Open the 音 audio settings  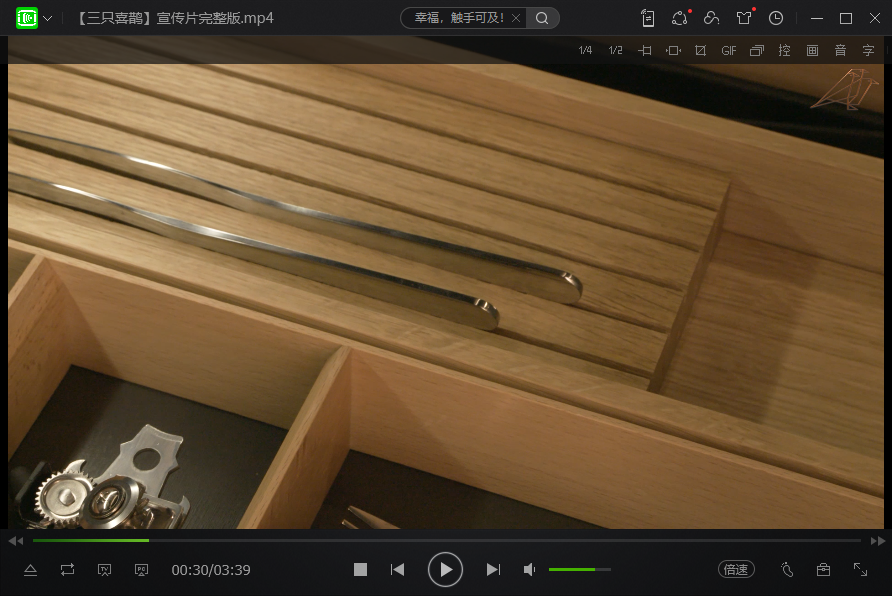click(x=840, y=51)
